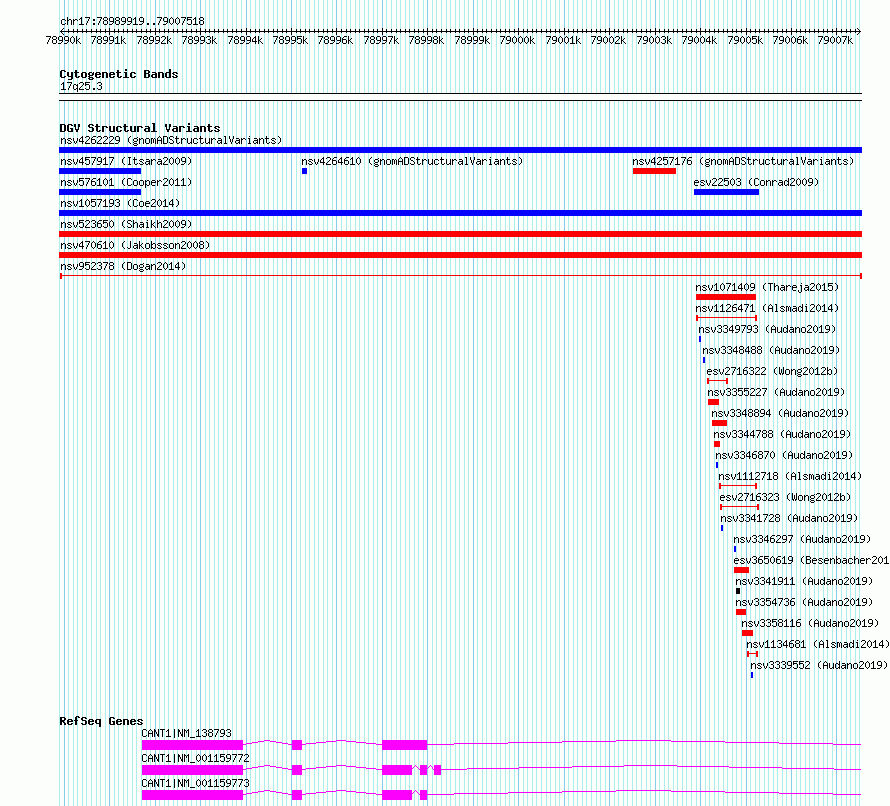This screenshot has height=806, width=890.
Task: Click the blue bar under esv22503
Action: (727, 192)
